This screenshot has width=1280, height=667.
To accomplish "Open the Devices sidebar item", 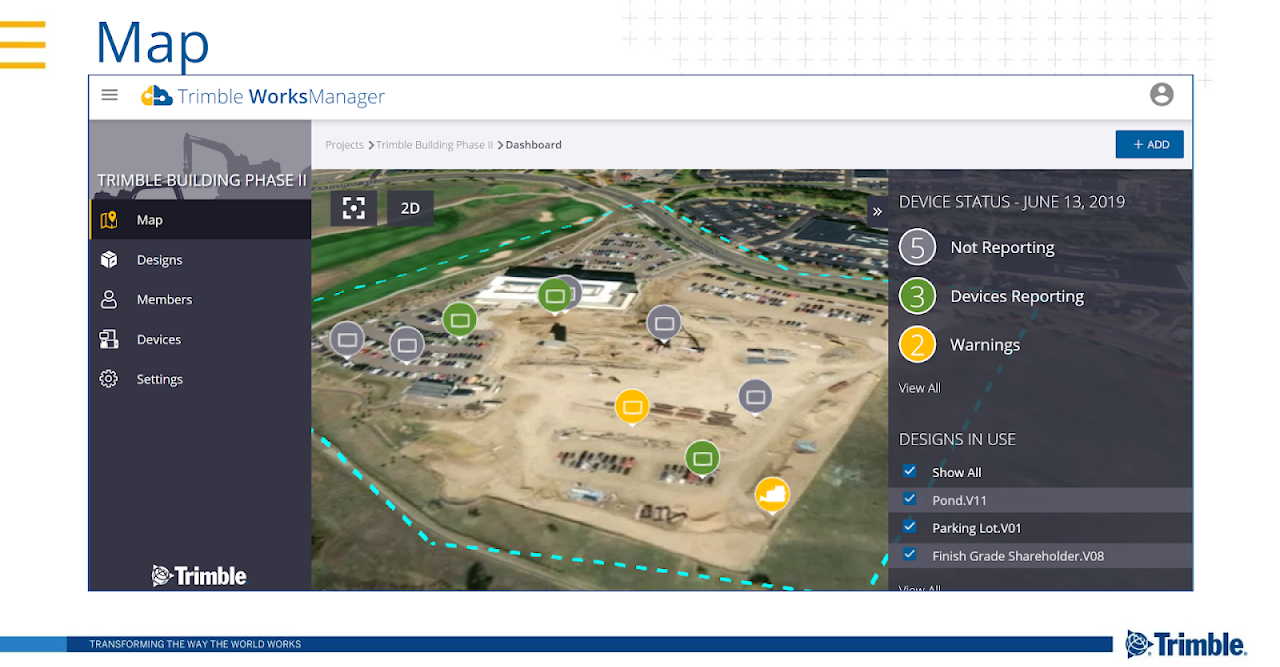I will pyautogui.click(x=200, y=339).
